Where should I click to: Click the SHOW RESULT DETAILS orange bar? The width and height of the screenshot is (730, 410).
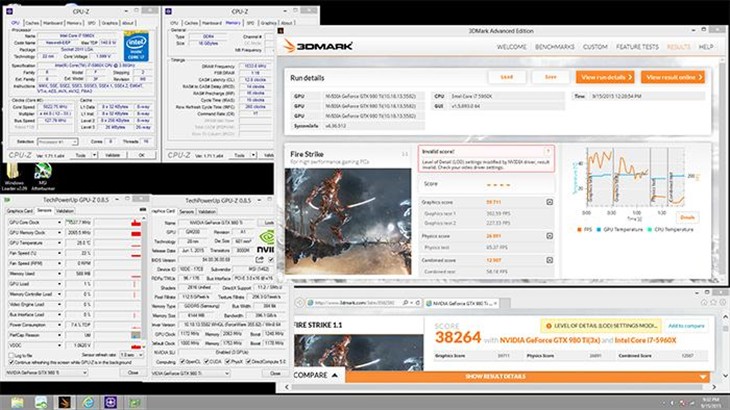[527, 376]
